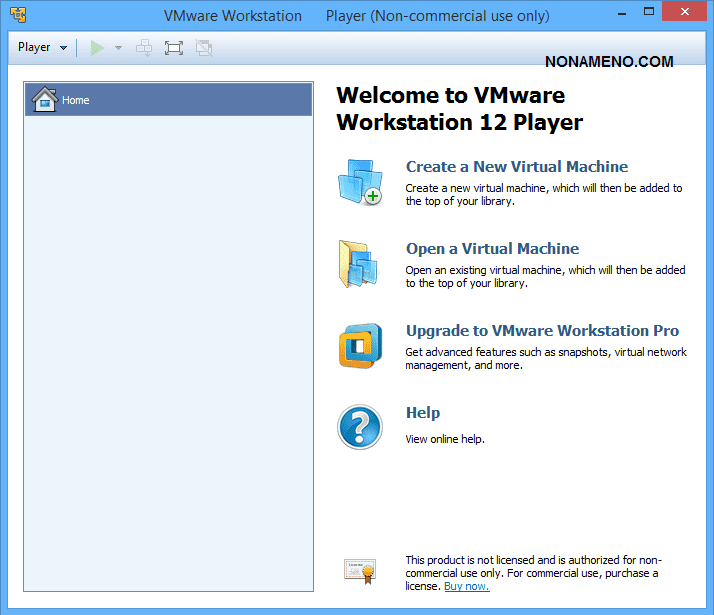714x615 pixels.
Task: Open the Help text link
Action: [x=422, y=413]
